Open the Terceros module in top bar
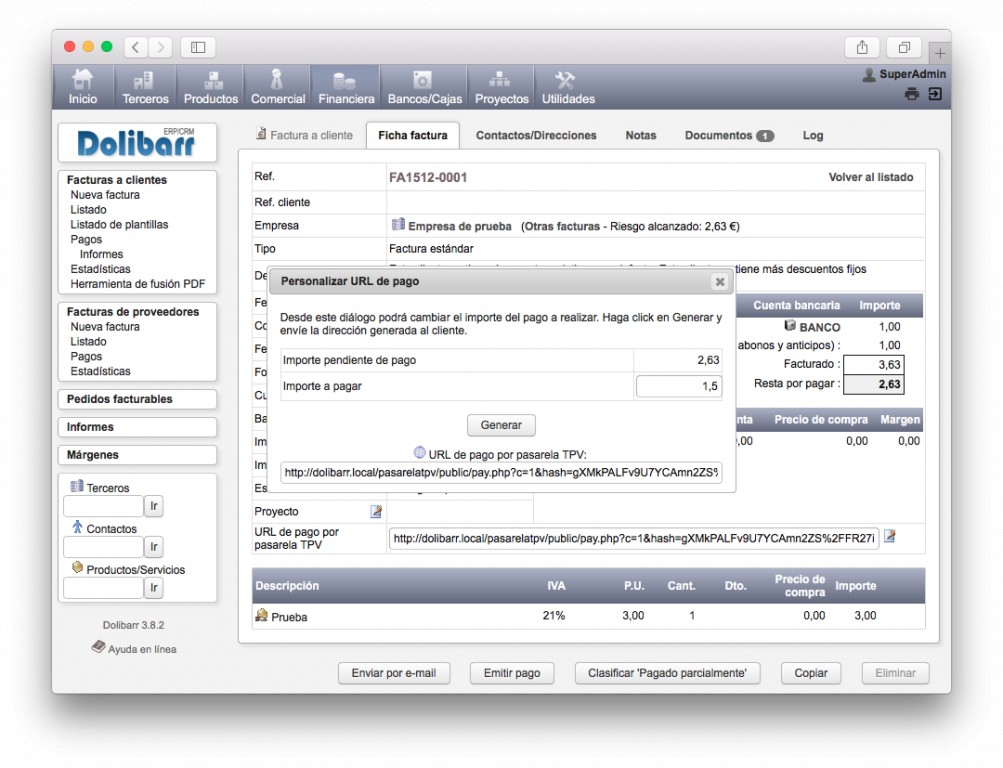The width and height of the screenshot is (1003, 768). click(x=145, y=88)
